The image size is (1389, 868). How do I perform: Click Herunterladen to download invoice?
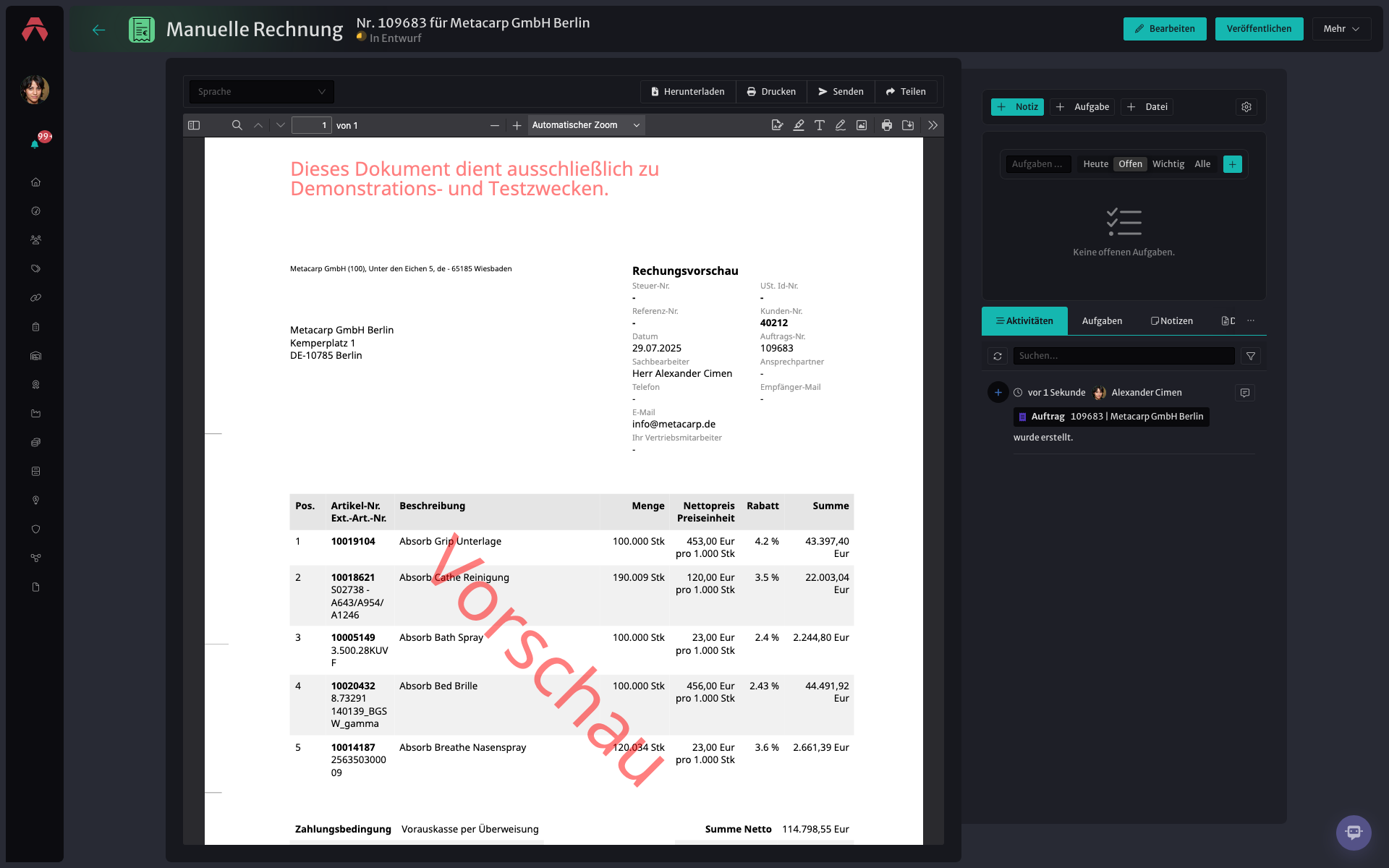click(688, 92)
